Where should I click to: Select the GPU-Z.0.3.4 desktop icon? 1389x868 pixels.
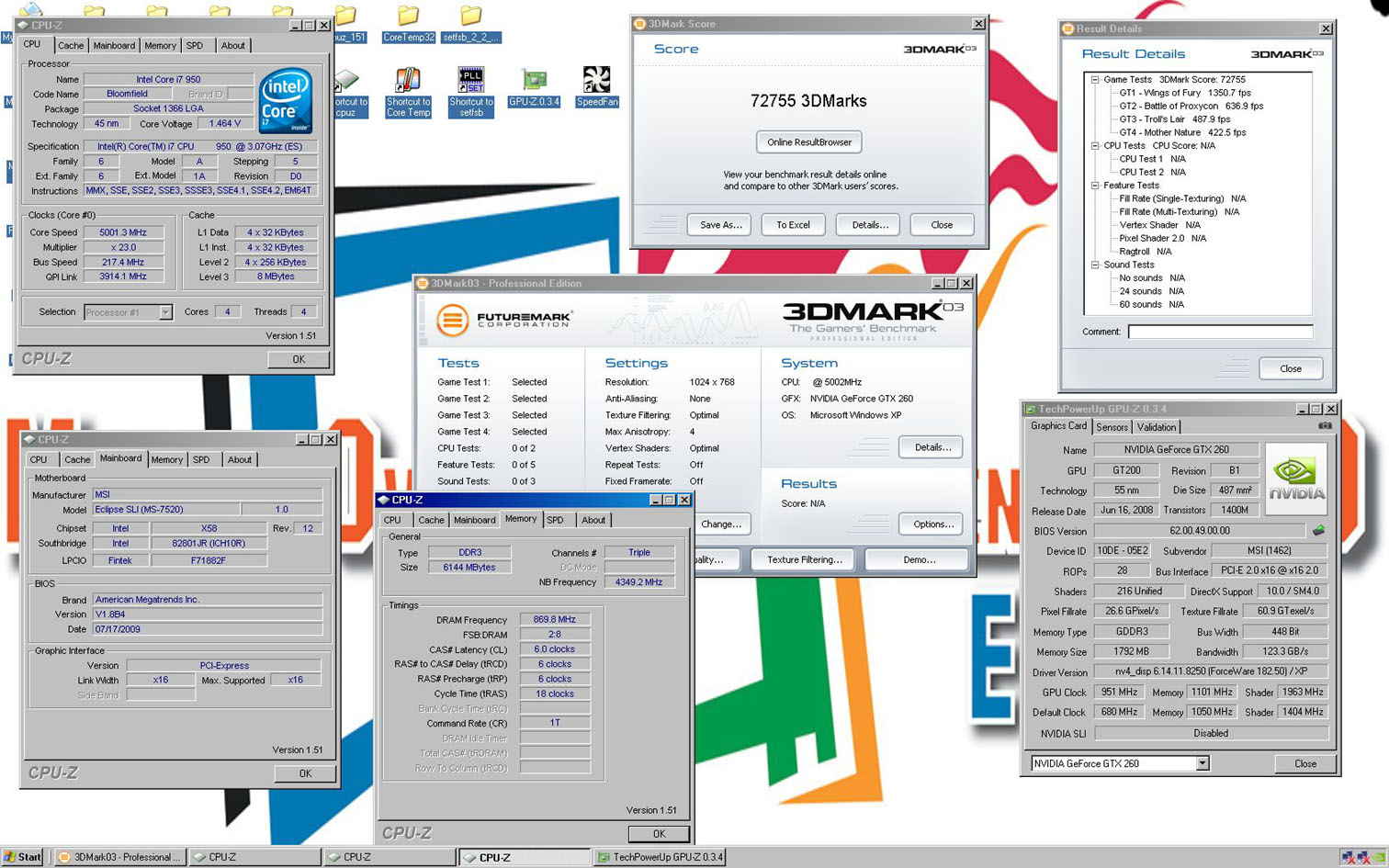click(x=534, y=88)
